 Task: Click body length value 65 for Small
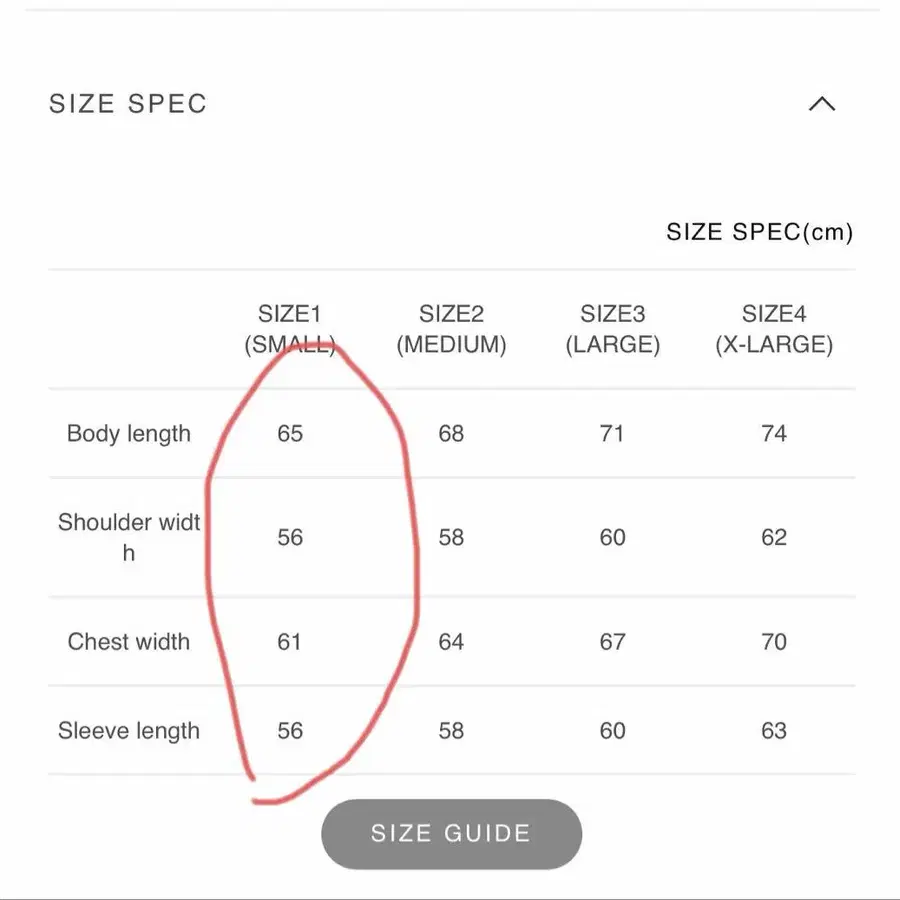(x=290, y=434)
